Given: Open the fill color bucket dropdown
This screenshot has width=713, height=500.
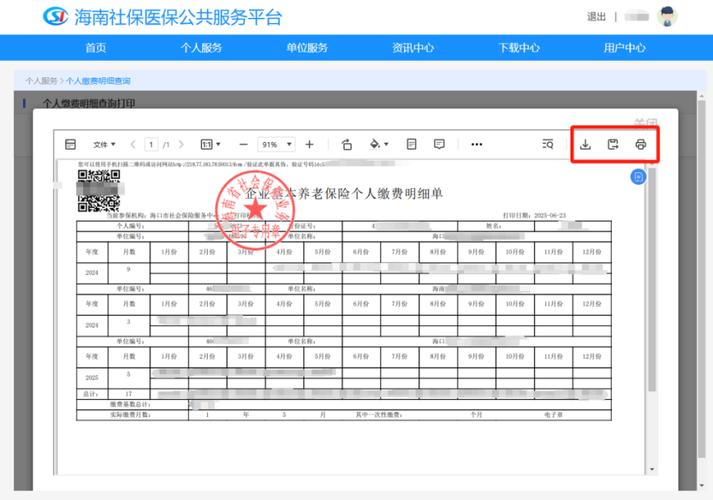Looking at the screenshot, I should 379,145.
